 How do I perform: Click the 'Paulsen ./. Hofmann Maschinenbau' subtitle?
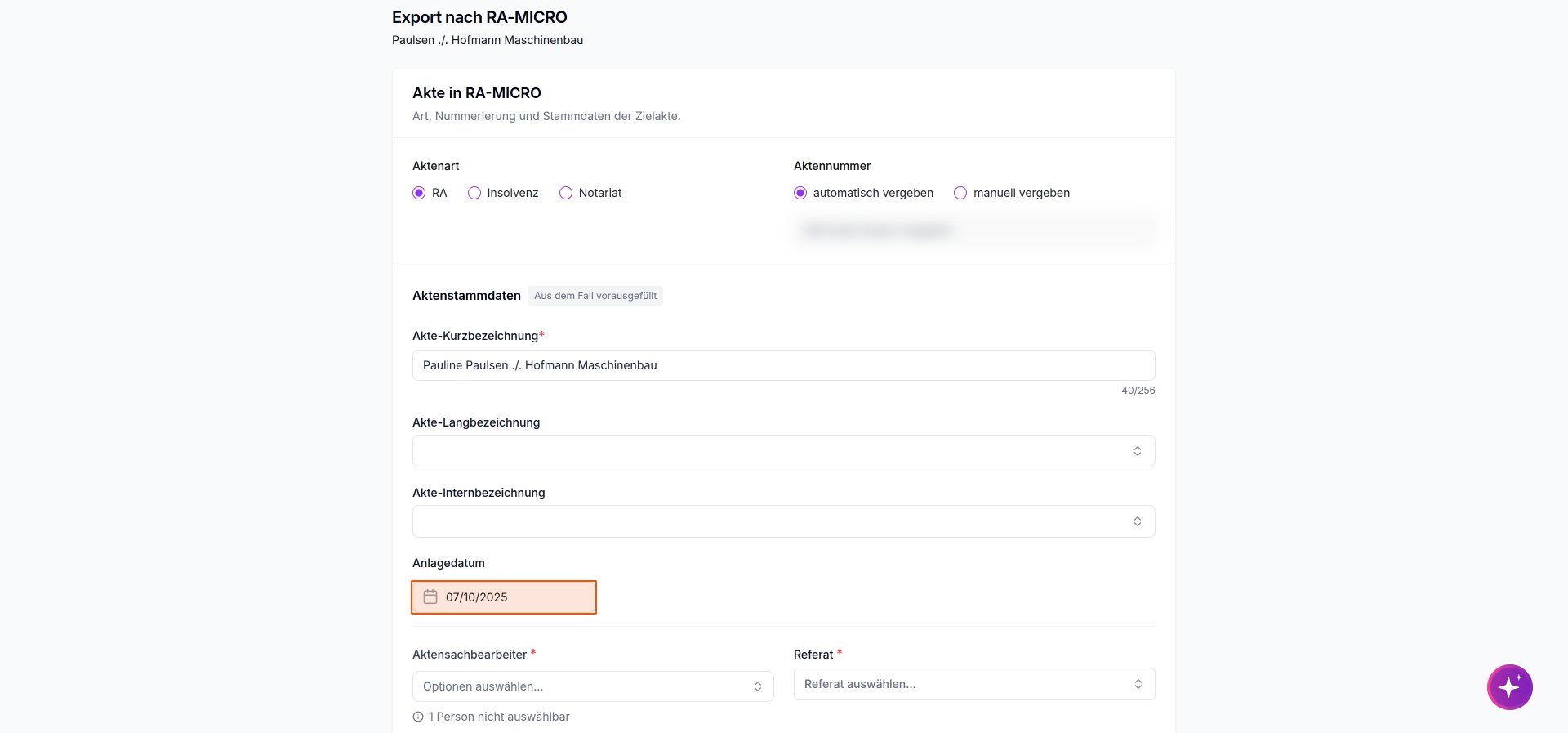488,40
